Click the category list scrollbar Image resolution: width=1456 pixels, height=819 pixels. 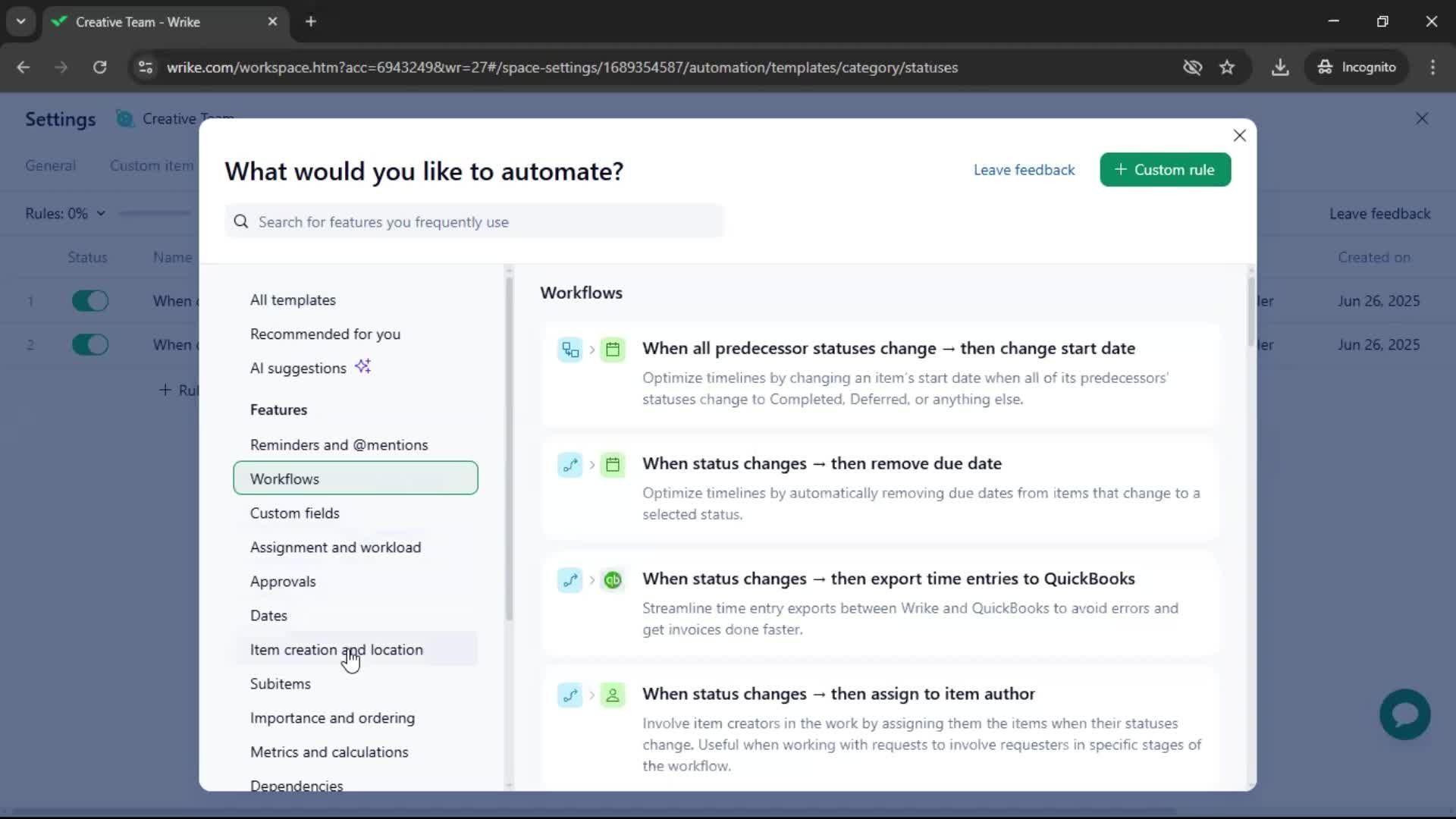(509, 447)
